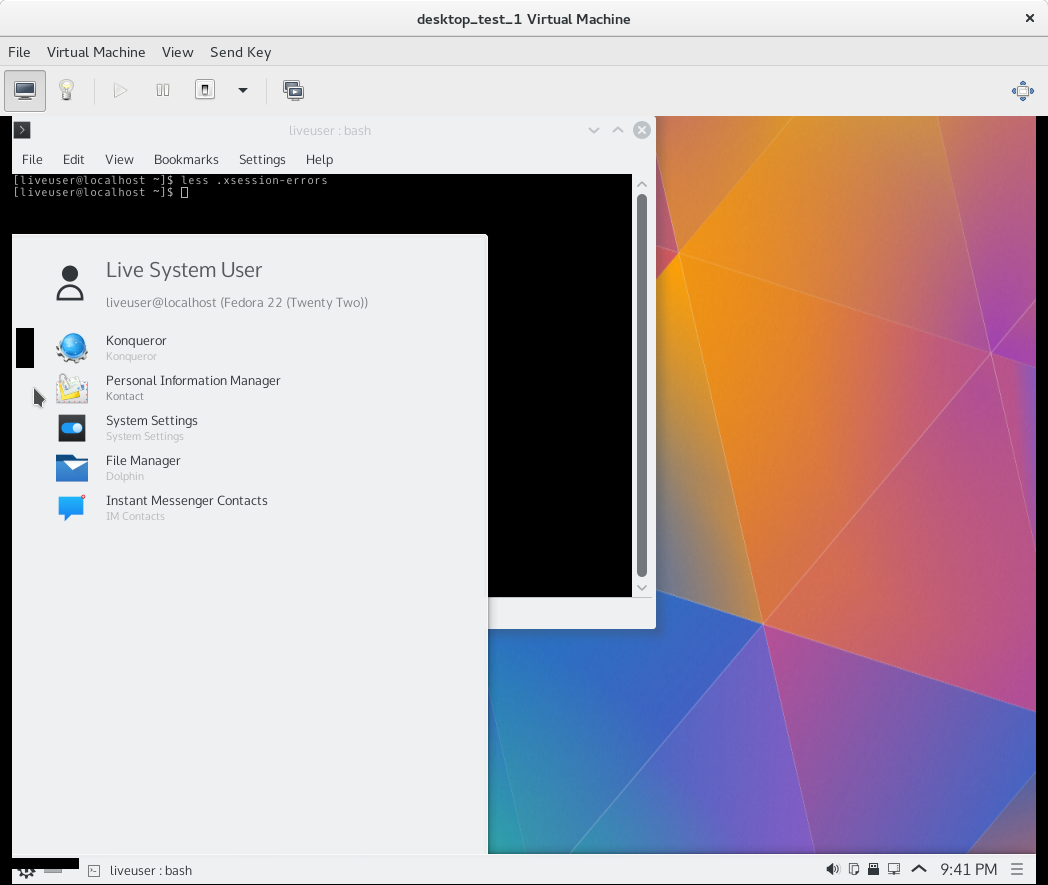The height and width of the screenshot is (885, 1048).
Task: Open network/display tray icon
Action: [x=894, y=869]
